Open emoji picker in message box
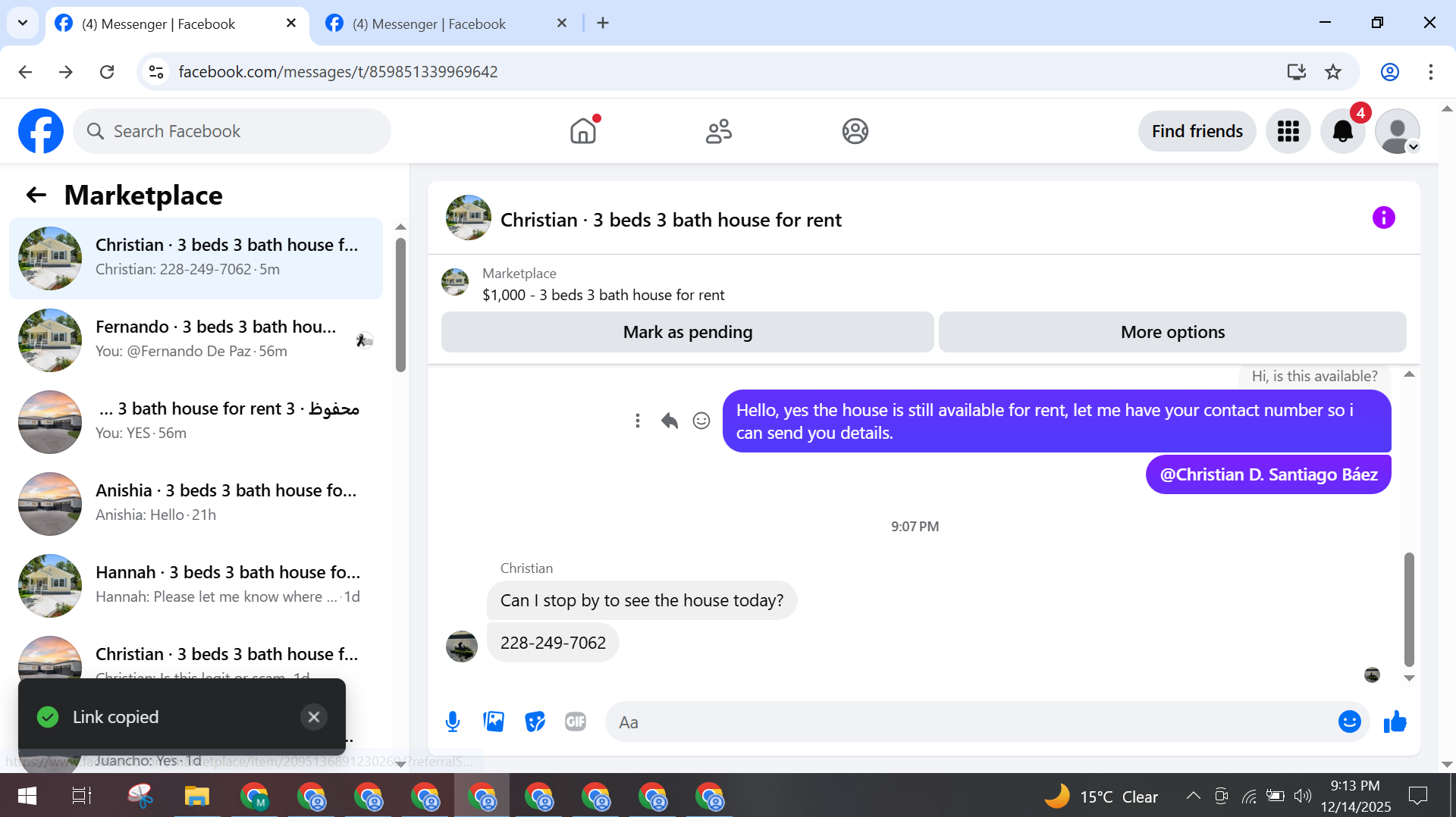The height and width of the screenshot is (817, 1456). [x=1349, y=722]
